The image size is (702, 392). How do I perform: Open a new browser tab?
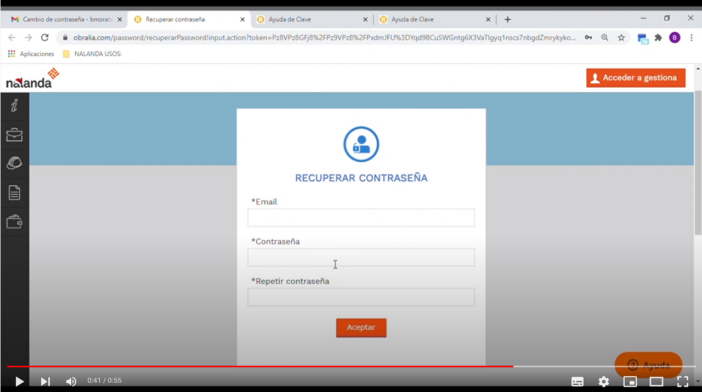coord(507,19)
